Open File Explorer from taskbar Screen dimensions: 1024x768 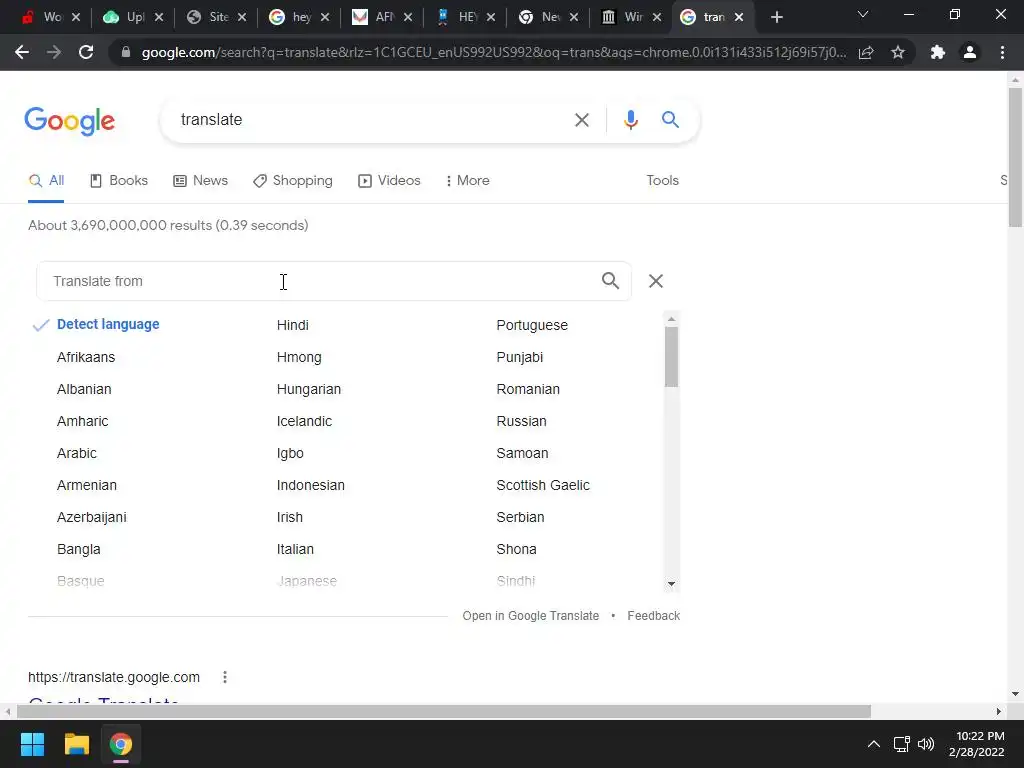[76, 744]
